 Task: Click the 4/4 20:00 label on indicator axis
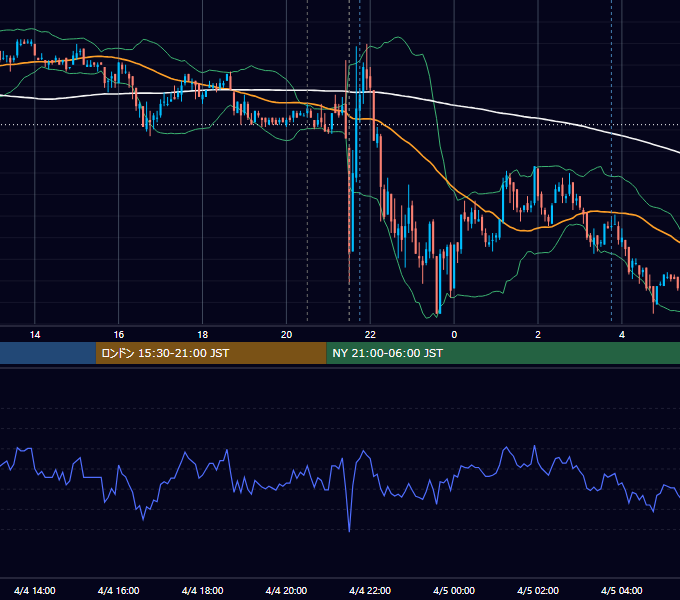click(286, 590)
